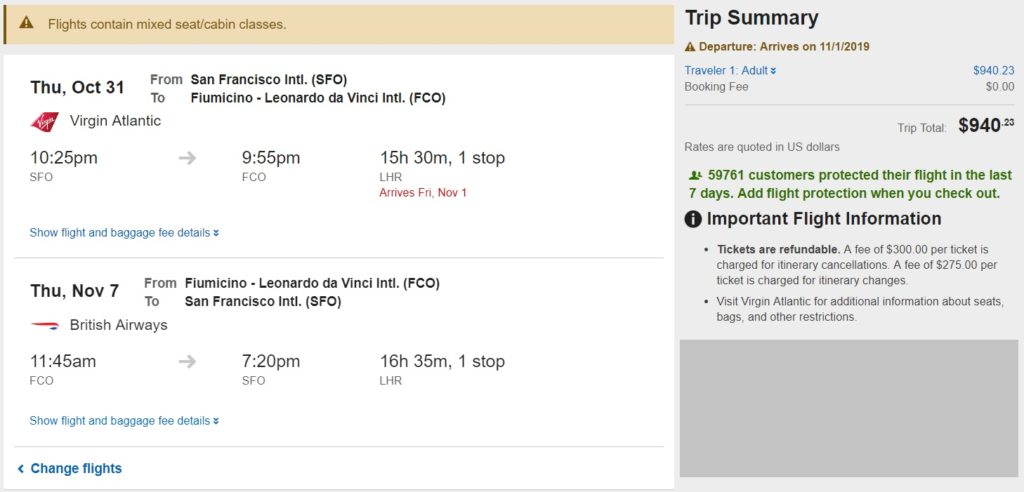This screenshot has width=1024, height=492.
Task: Click the return flight direction arrow
Action: (x=187, y=361)
